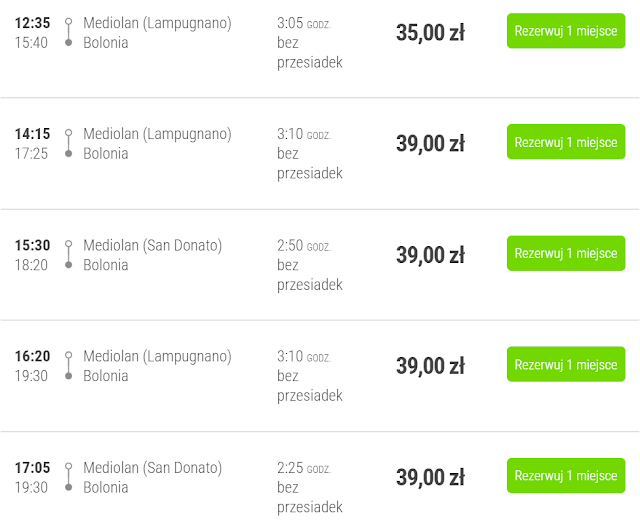Click the 18:20 arrival time

pyautogui.click(x=32, y=265)
